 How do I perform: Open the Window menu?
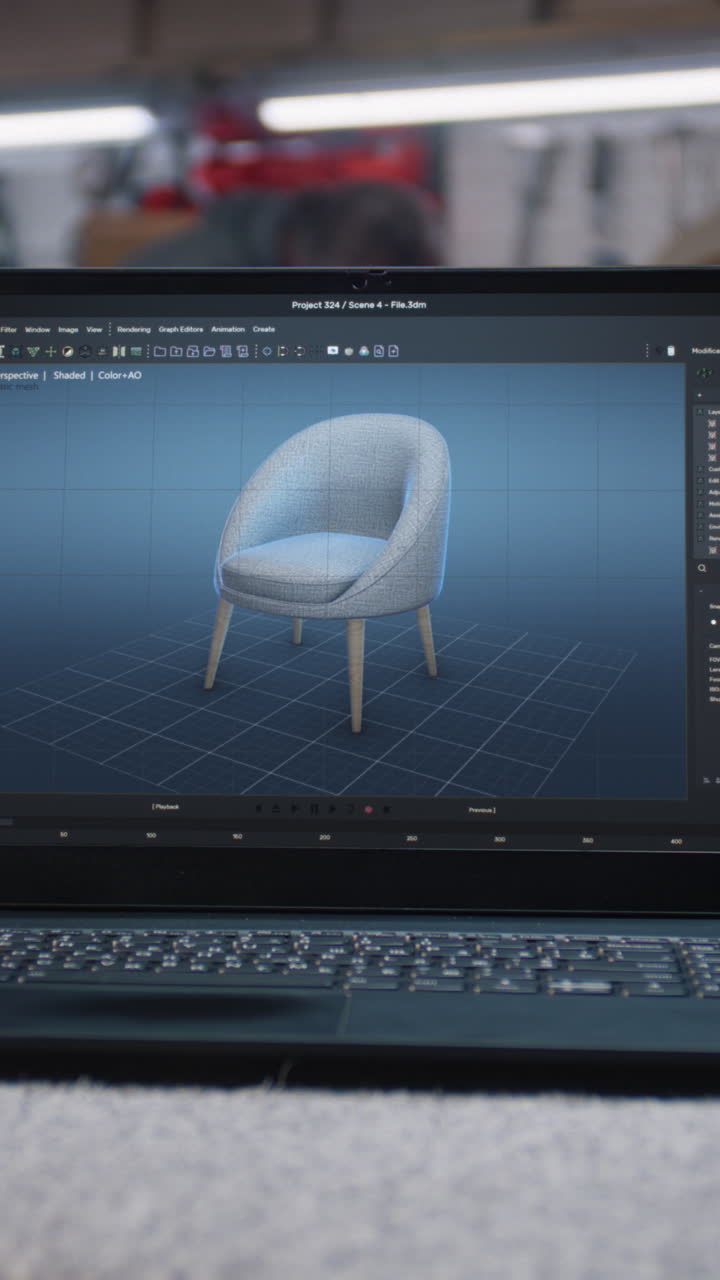(x=37, y=329)
